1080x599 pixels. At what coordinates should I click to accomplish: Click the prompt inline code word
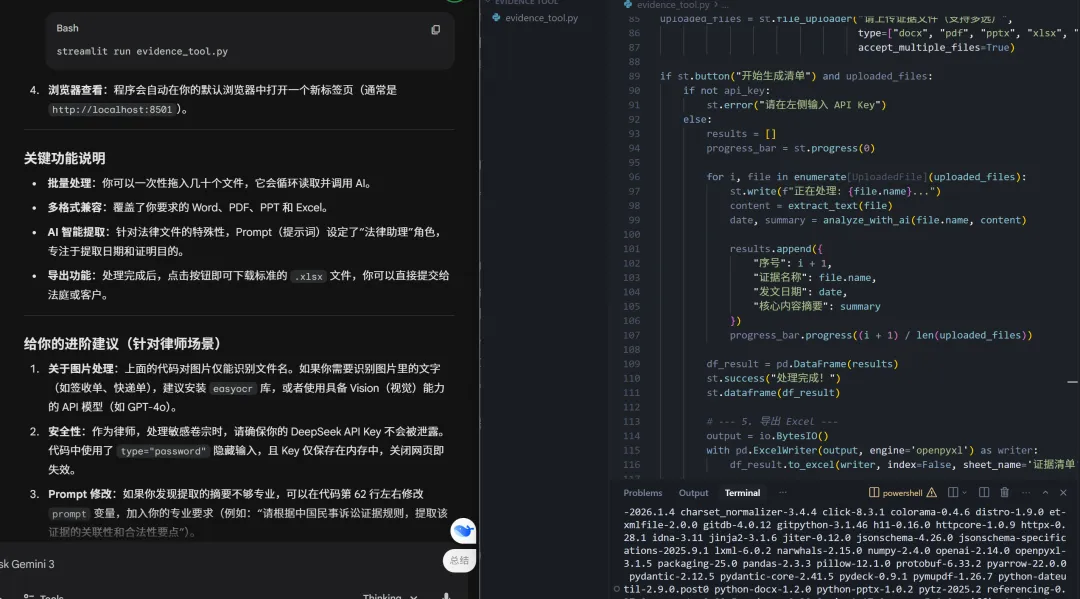click(69, 514)
